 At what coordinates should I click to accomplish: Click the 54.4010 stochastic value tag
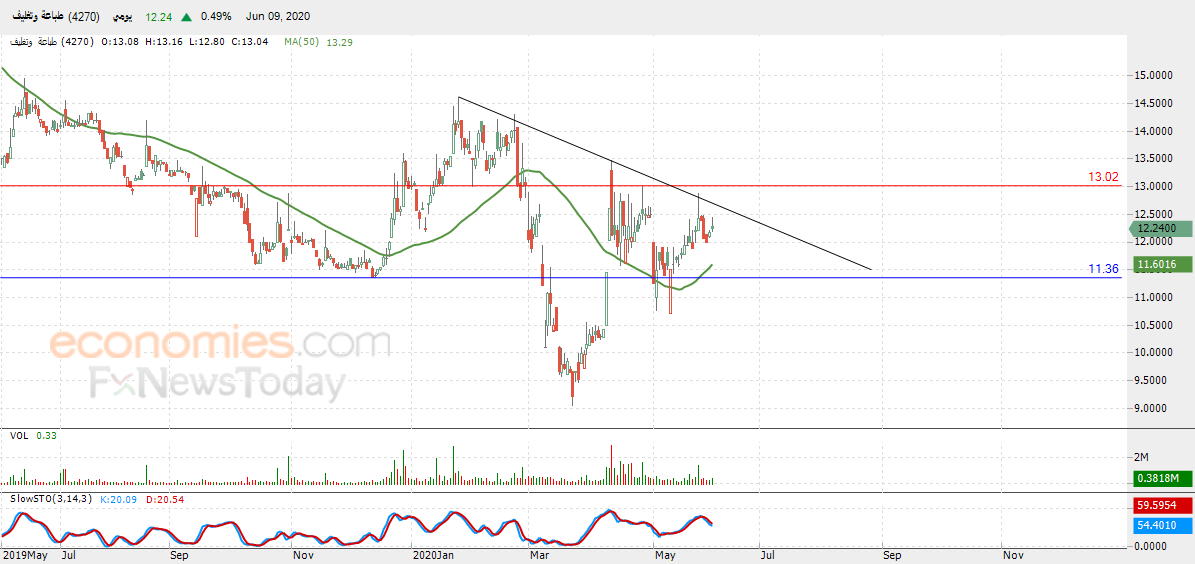tap(1159, 526)
